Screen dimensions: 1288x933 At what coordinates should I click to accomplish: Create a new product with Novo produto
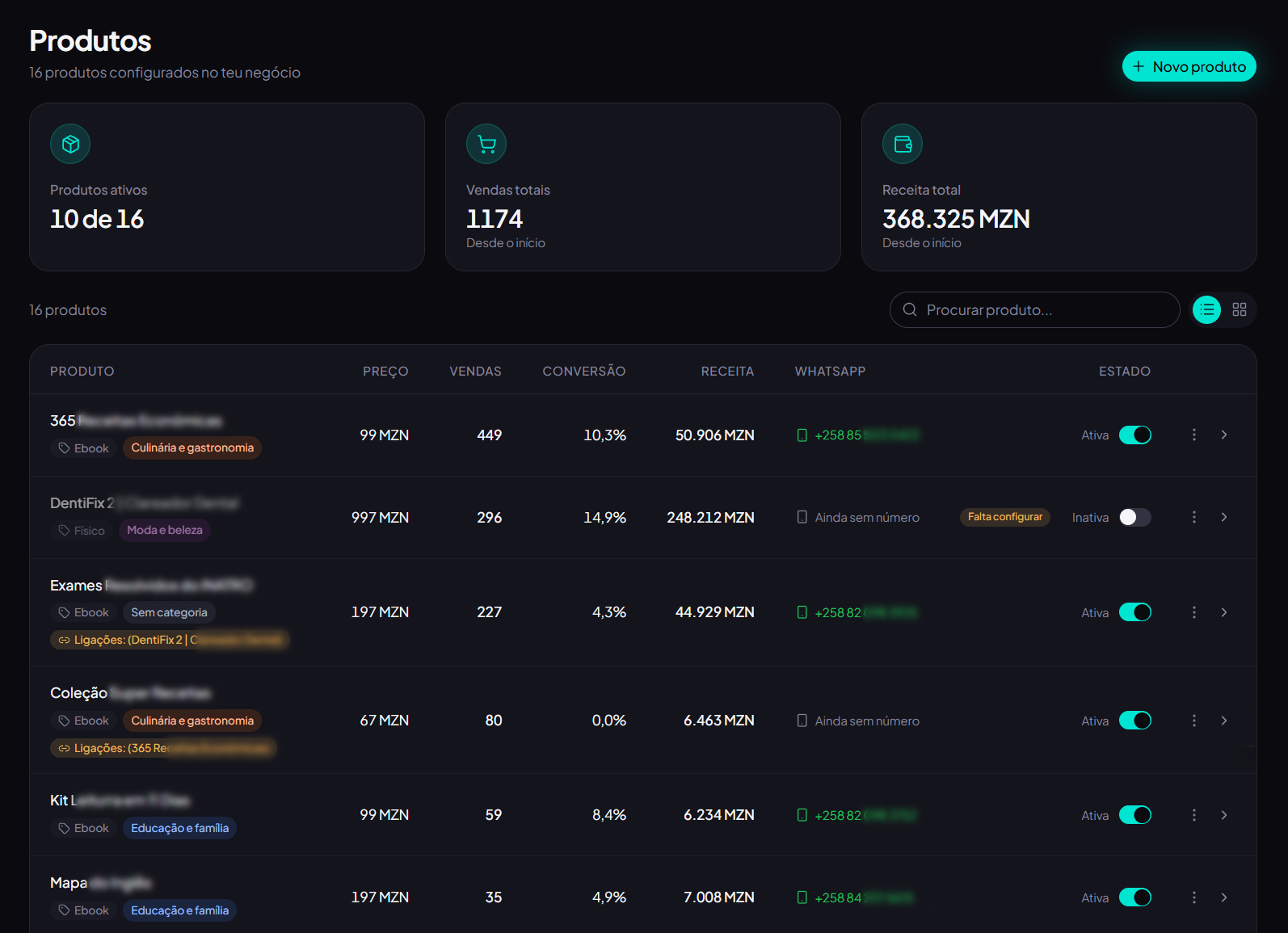point(1189,66)
